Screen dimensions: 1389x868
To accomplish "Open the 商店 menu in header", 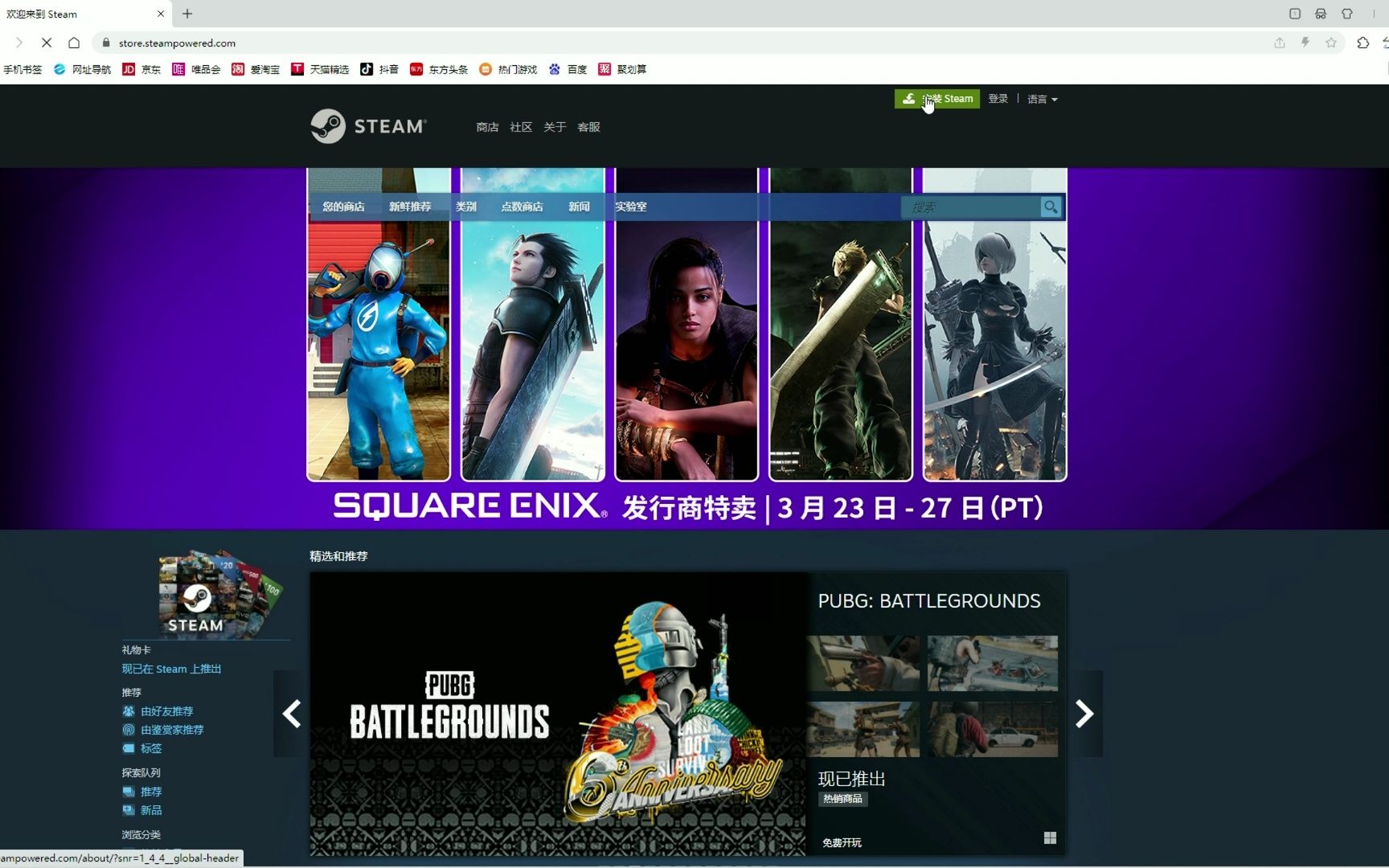I will click(487, 127).
